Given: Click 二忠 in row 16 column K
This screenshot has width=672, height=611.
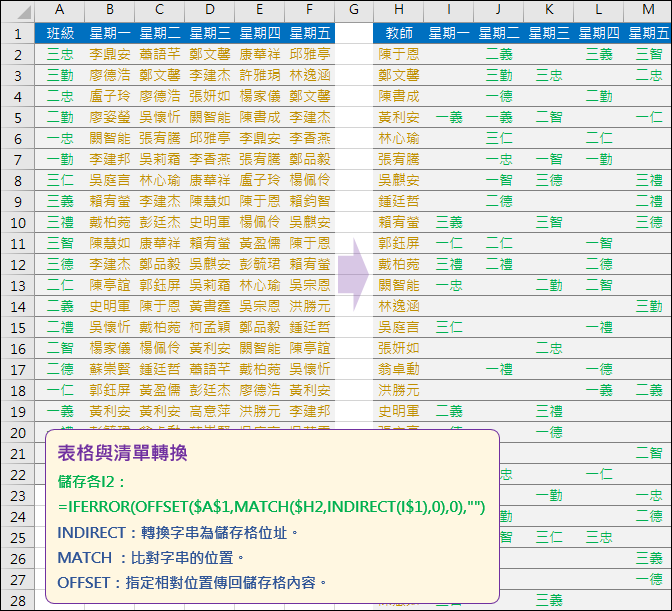Looking at the screenshot, I should (549, 348).
